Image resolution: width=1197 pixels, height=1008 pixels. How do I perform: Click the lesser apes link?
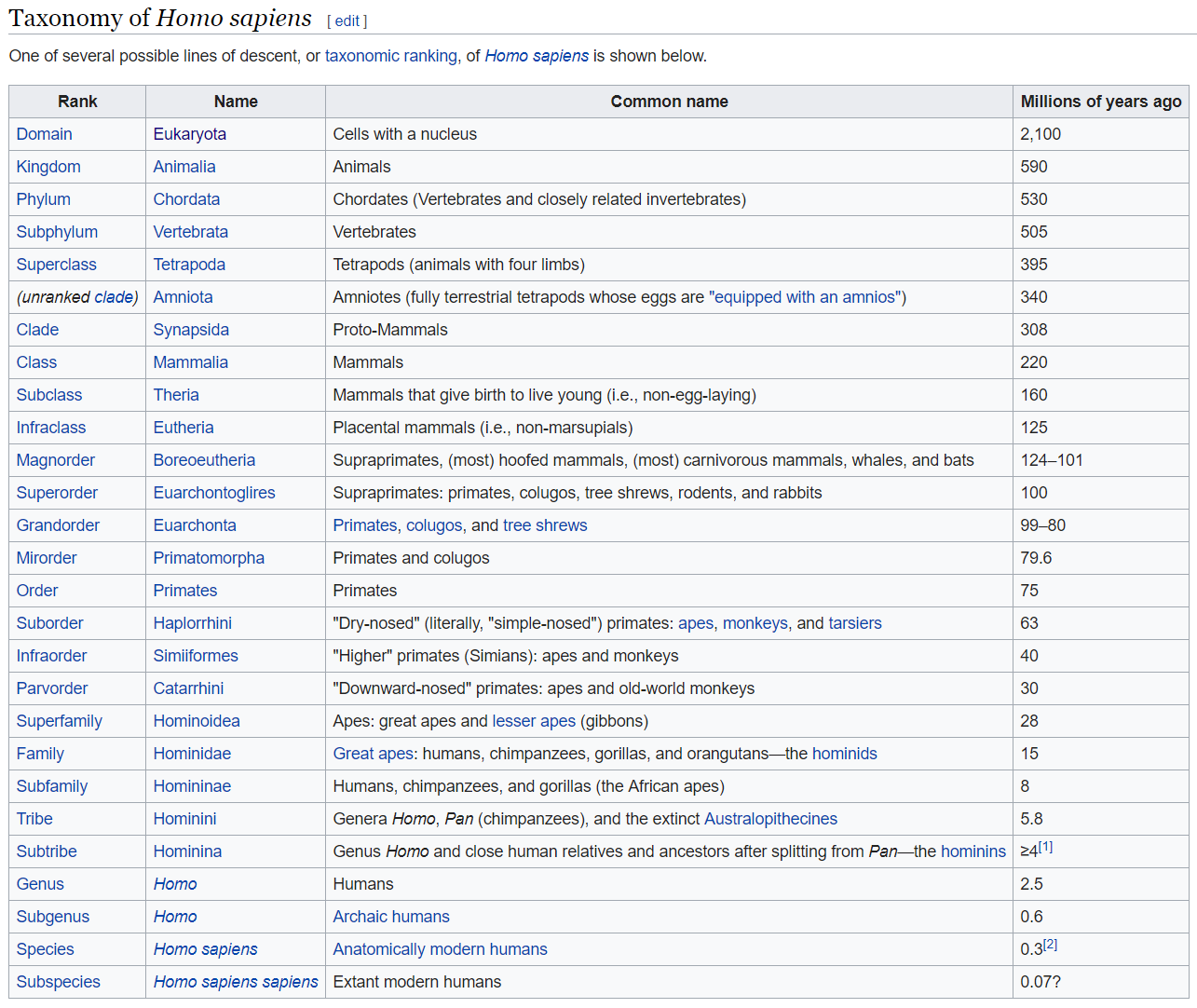pyautogui.click(x=533, y=721)
